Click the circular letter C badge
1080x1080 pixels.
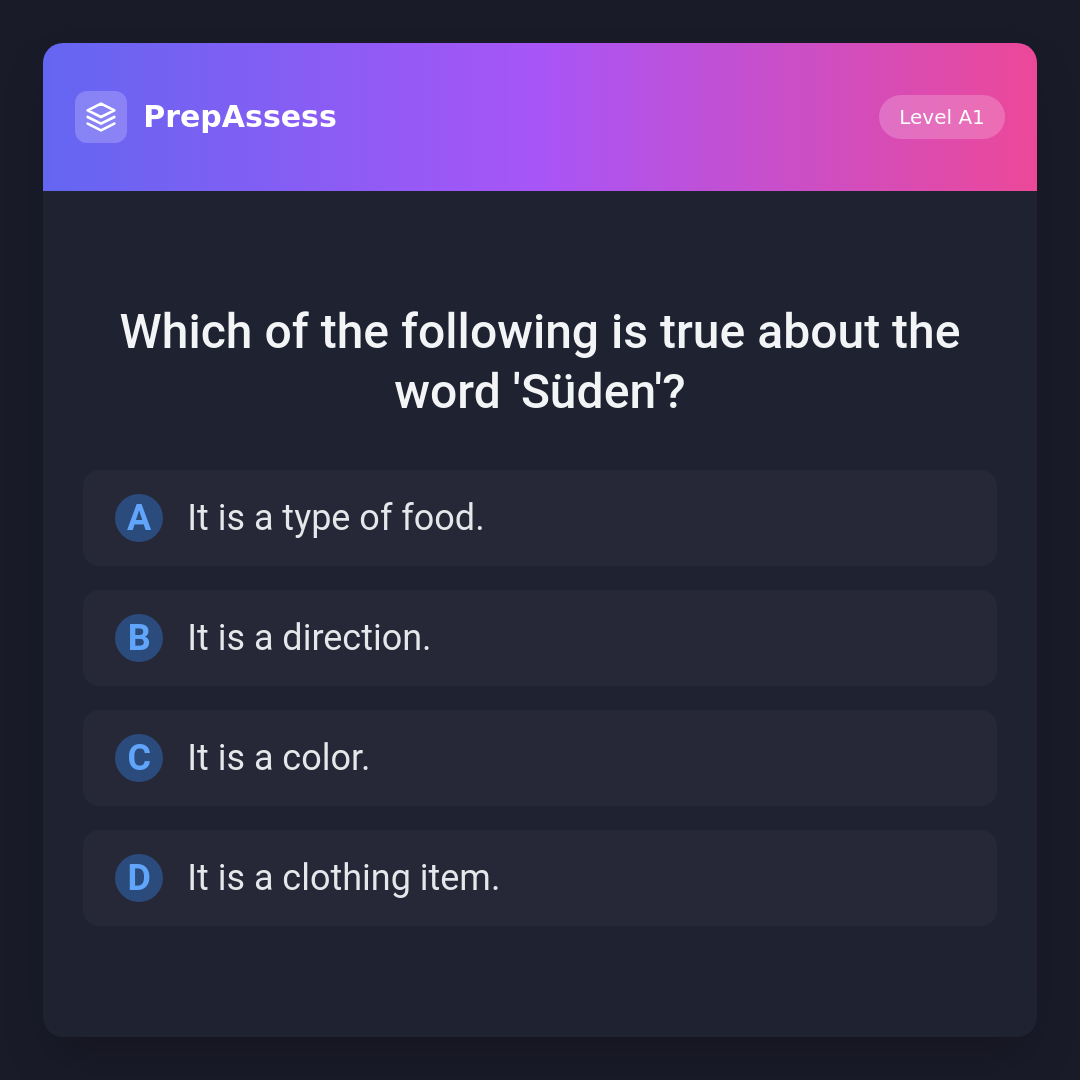[139, 758]
